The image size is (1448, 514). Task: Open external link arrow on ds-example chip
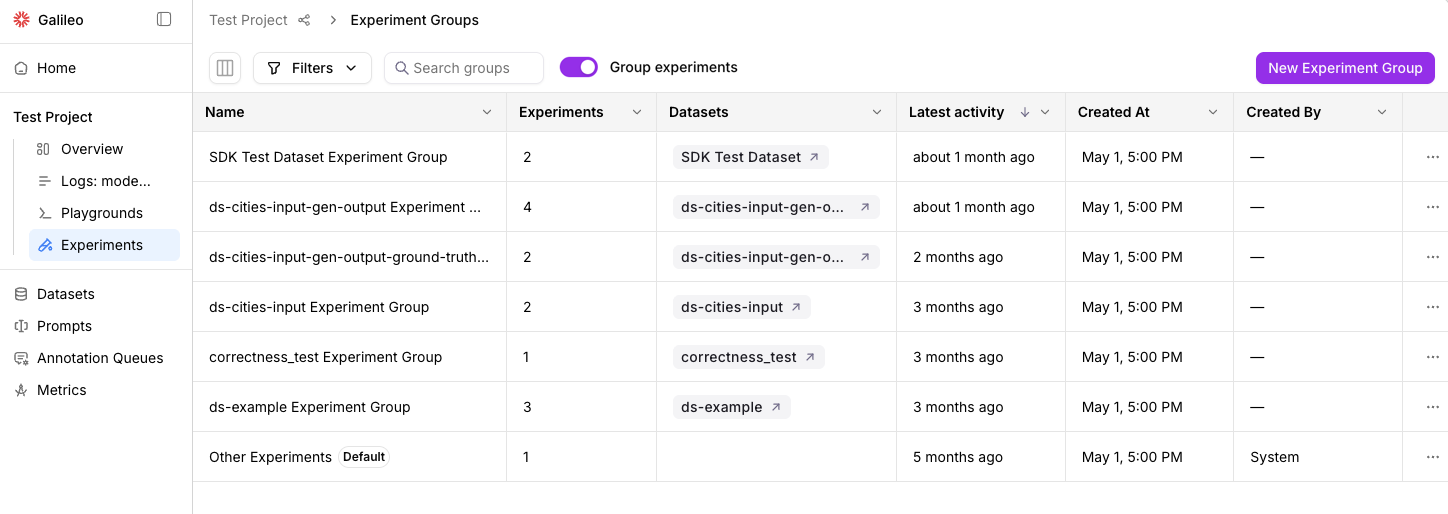coord(776,407)
